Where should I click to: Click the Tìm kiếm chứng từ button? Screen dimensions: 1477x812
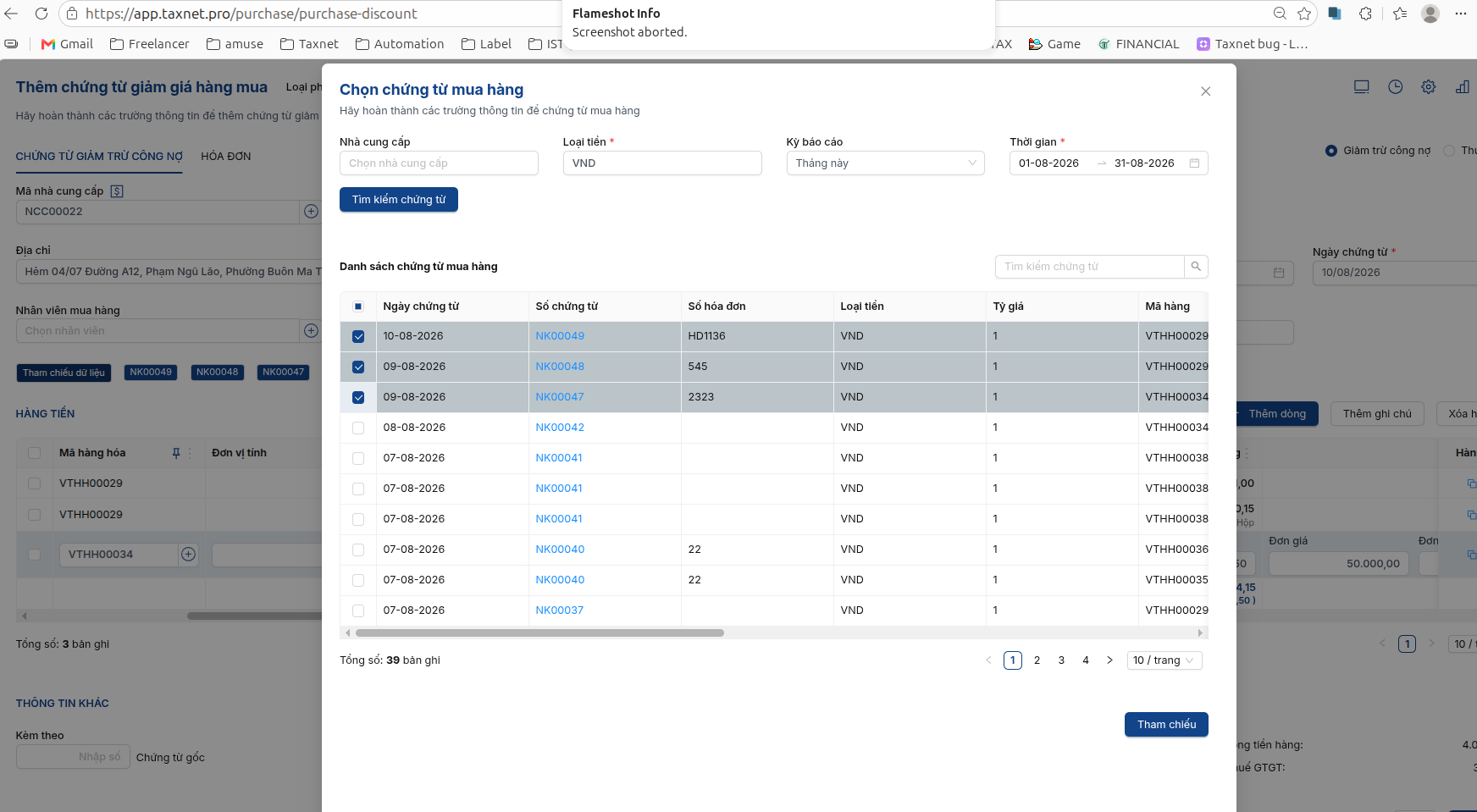pyautogui.click(x=399, y=200)
